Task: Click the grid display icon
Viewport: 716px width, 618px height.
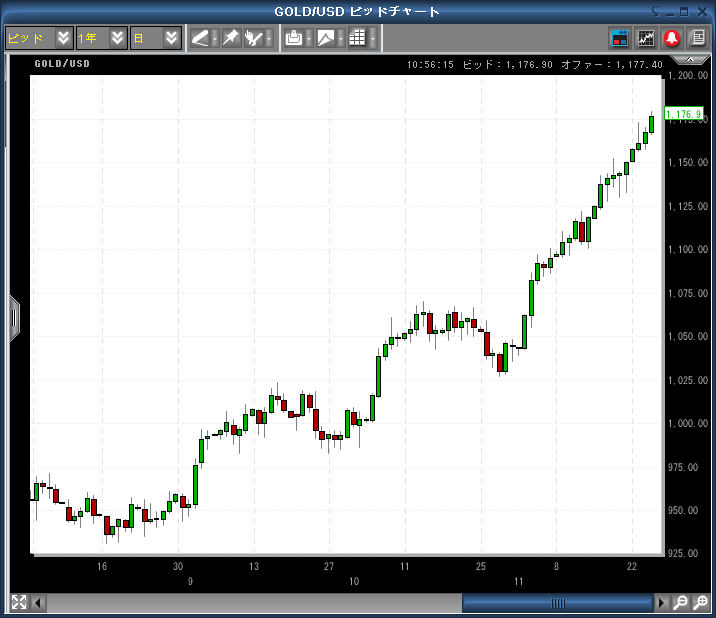Action: point(356,38)
